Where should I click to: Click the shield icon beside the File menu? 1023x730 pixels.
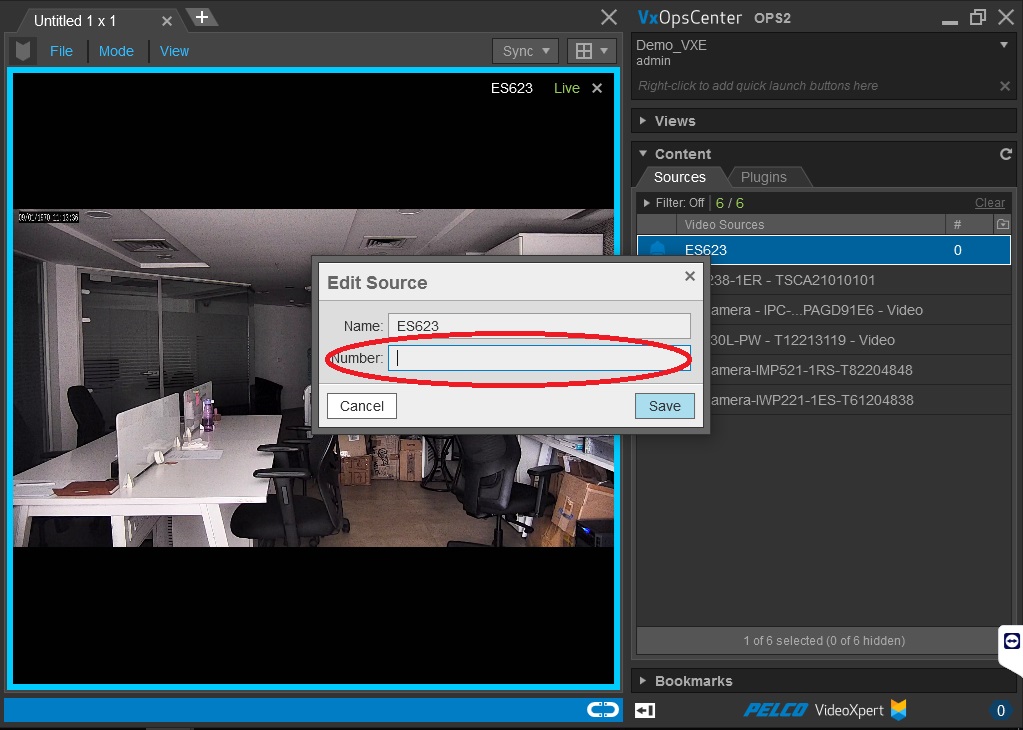(x=23, y=51)
